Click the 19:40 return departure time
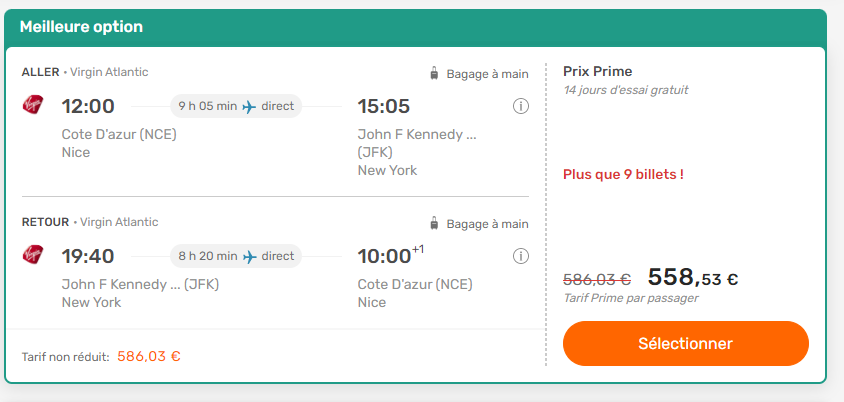The width and height of the screenshot is (844, 402). [88, 257]
